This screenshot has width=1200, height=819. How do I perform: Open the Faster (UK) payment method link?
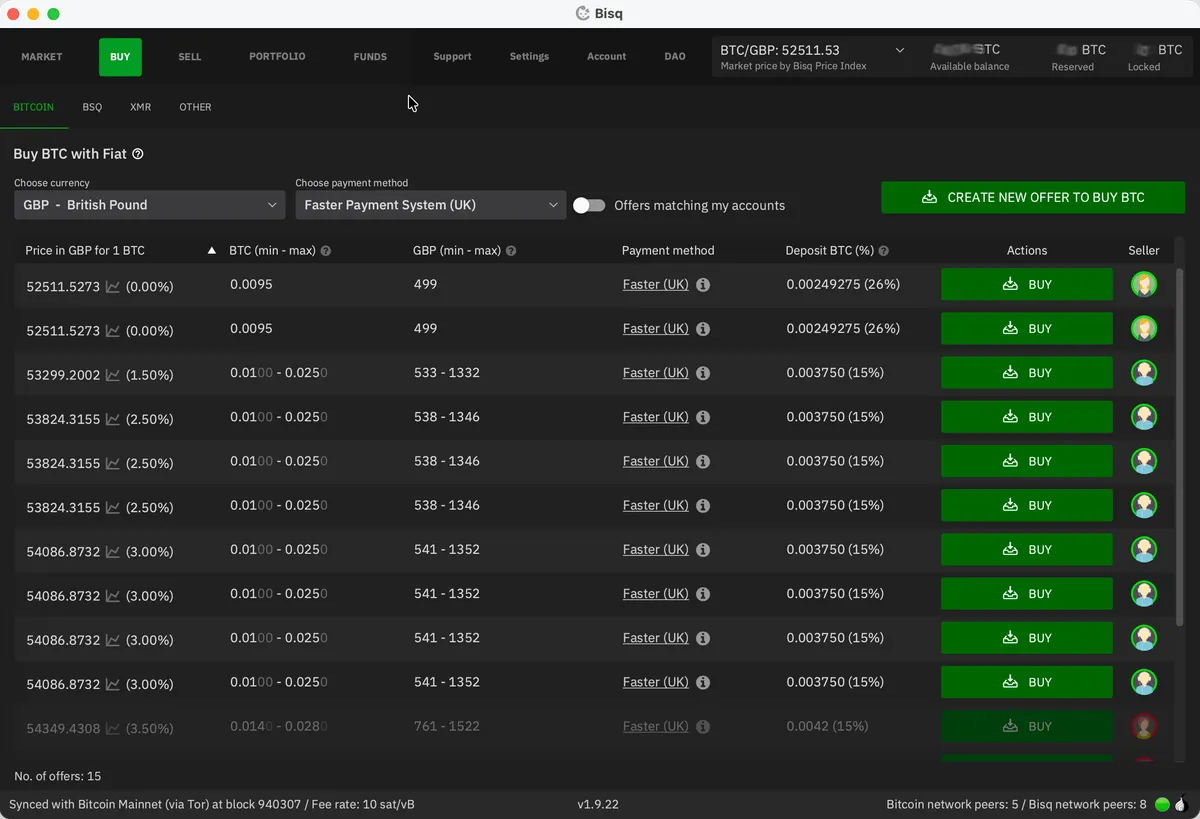(658, 284)
